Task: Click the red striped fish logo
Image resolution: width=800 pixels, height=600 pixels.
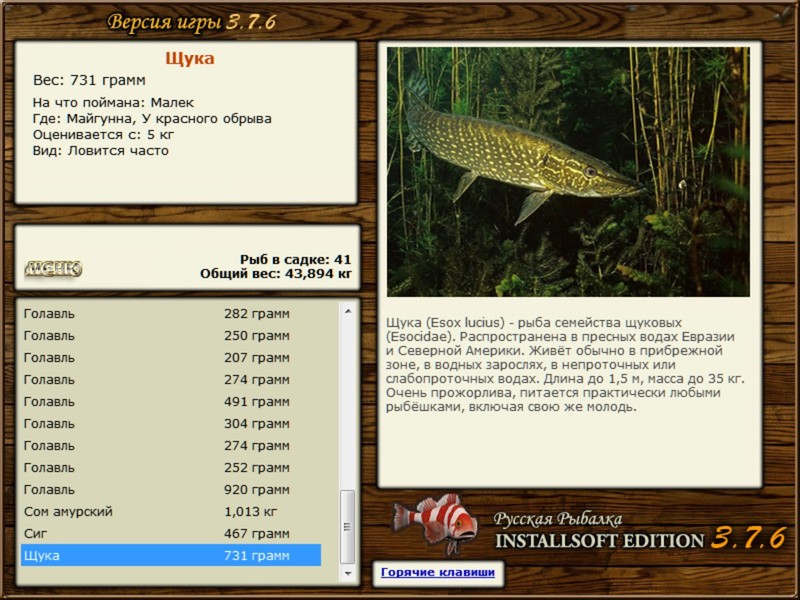Action: click(x=434, y=523)
